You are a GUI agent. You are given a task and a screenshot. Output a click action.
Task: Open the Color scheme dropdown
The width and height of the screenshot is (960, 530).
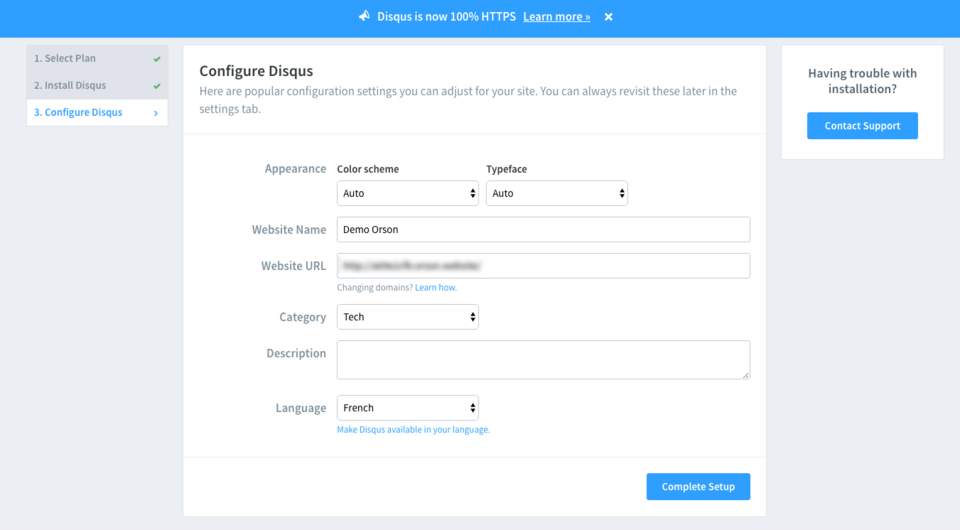tap(408, 193)
